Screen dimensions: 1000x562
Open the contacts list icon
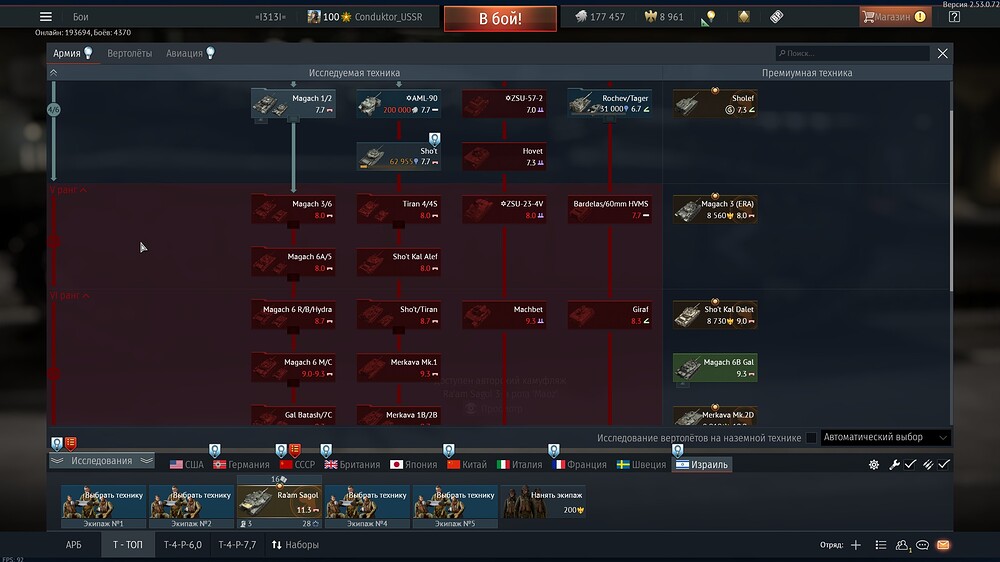pos(903,545)
